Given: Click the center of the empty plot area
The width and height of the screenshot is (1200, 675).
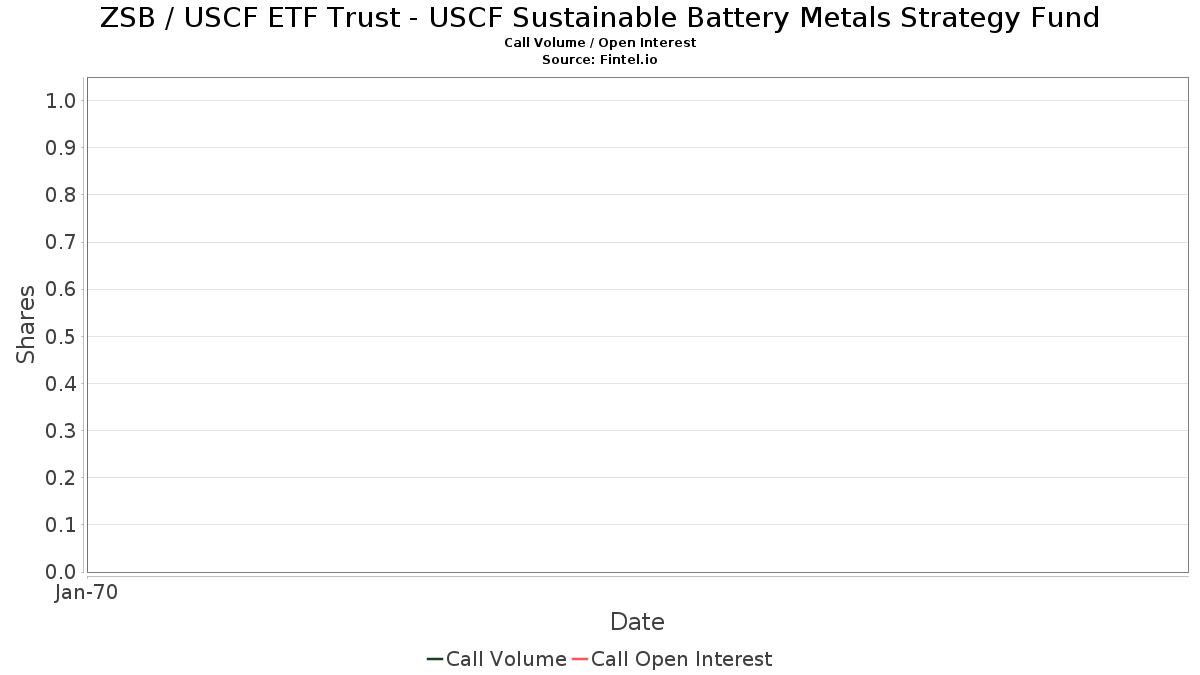Looking at the screenshot, I should [637, 325].
